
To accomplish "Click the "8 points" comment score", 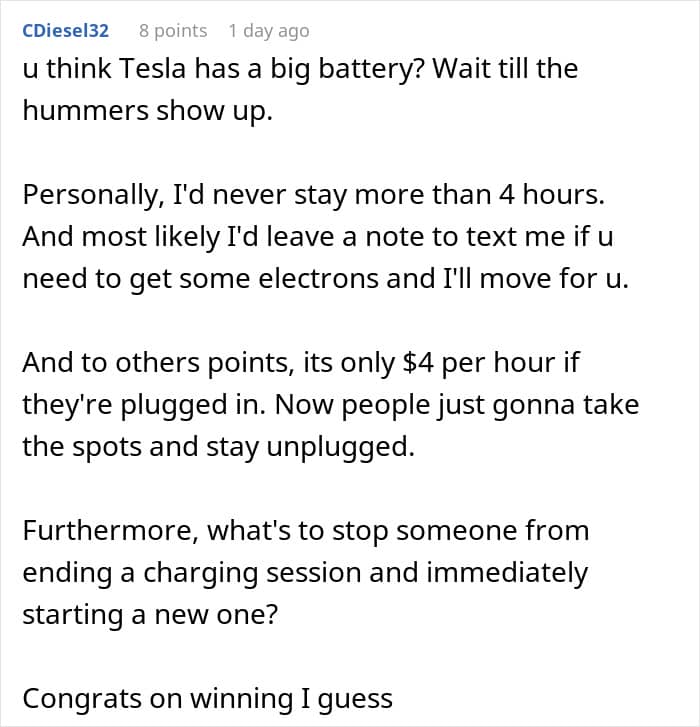I will [173, 31].
